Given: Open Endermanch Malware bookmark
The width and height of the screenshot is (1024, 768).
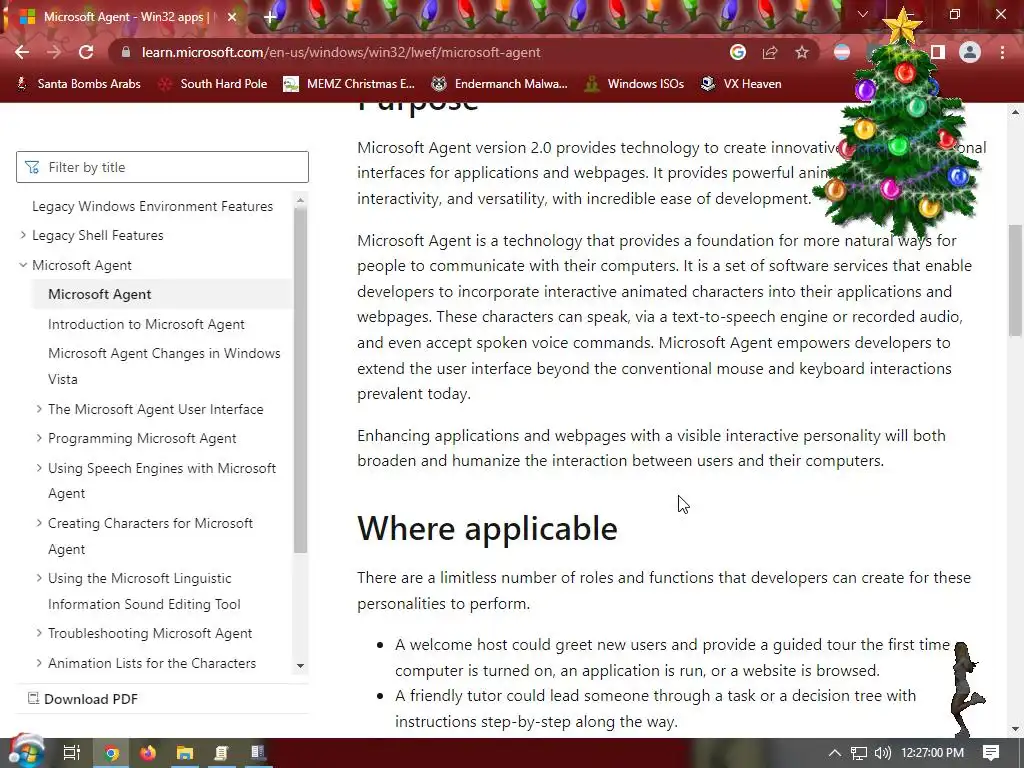Looking at the screenshot, I should (x=499, y=84).
